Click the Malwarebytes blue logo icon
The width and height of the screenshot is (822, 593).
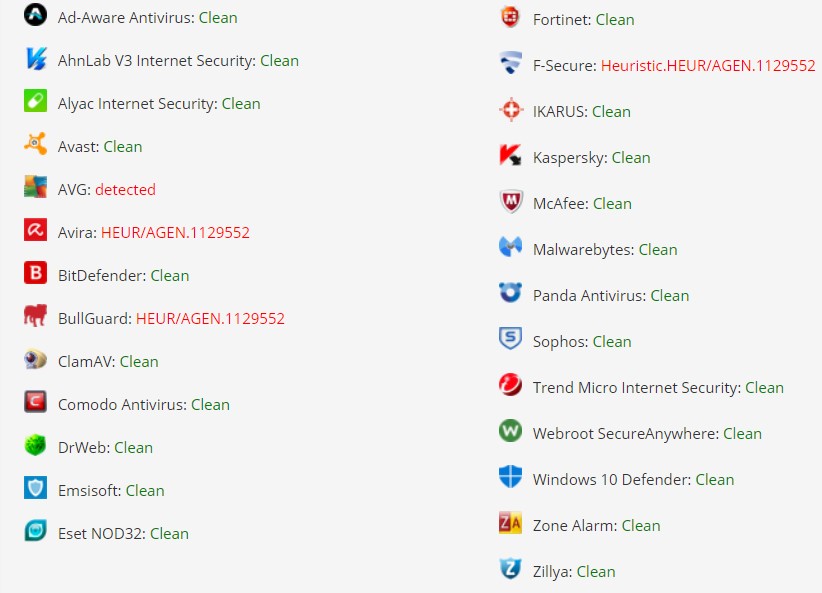(x=511, y=248)
